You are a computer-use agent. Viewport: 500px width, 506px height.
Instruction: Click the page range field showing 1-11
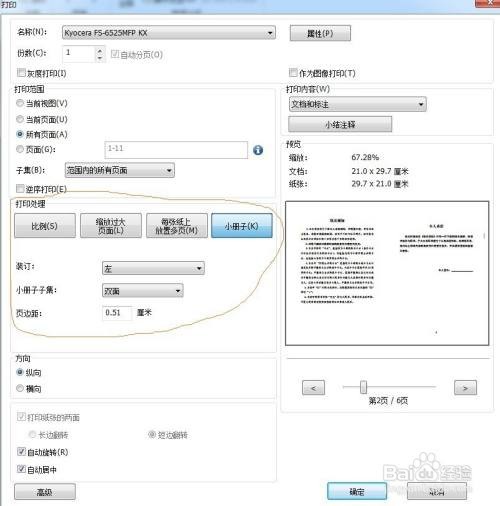tap(176, 150)
